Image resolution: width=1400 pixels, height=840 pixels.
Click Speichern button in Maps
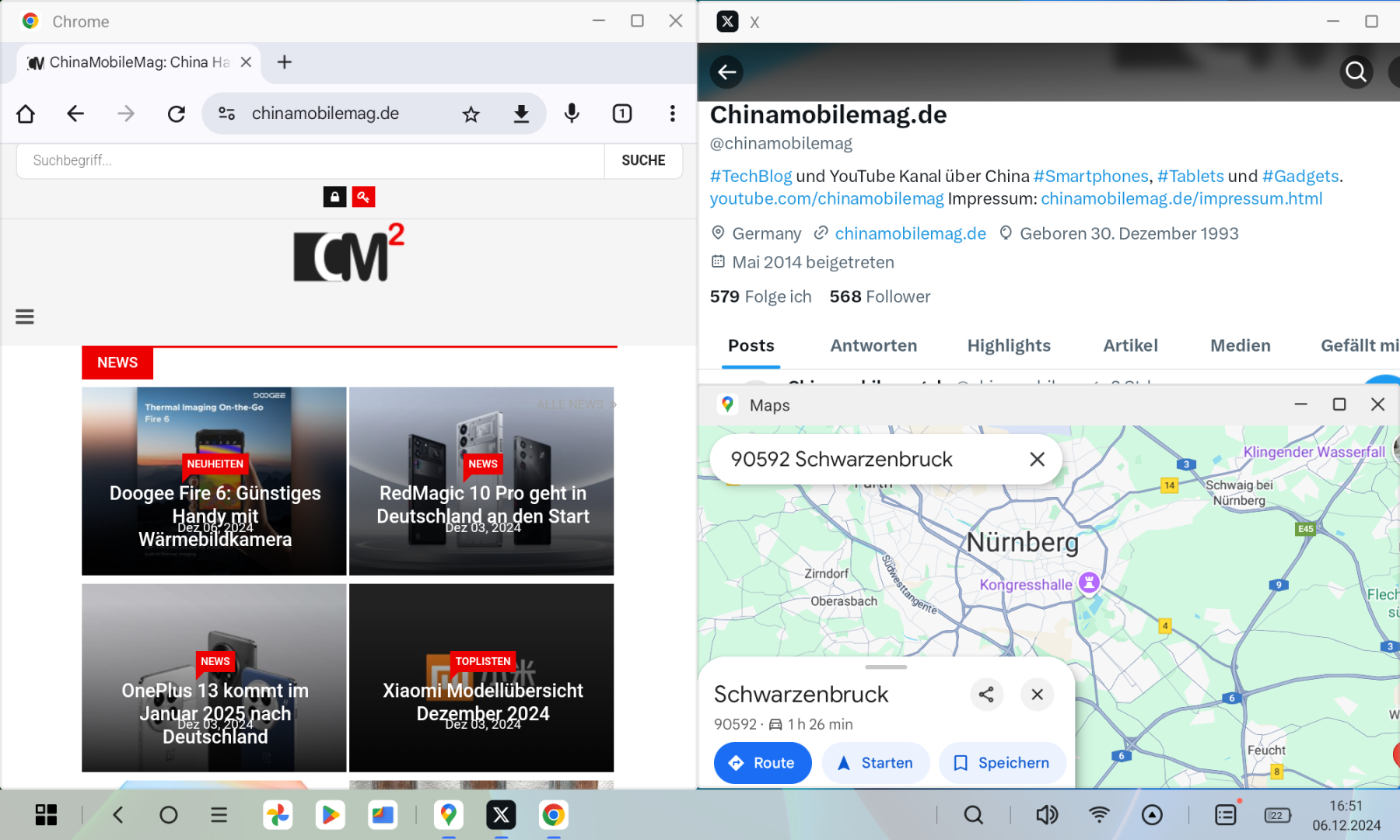click(x=1002, y=763)
